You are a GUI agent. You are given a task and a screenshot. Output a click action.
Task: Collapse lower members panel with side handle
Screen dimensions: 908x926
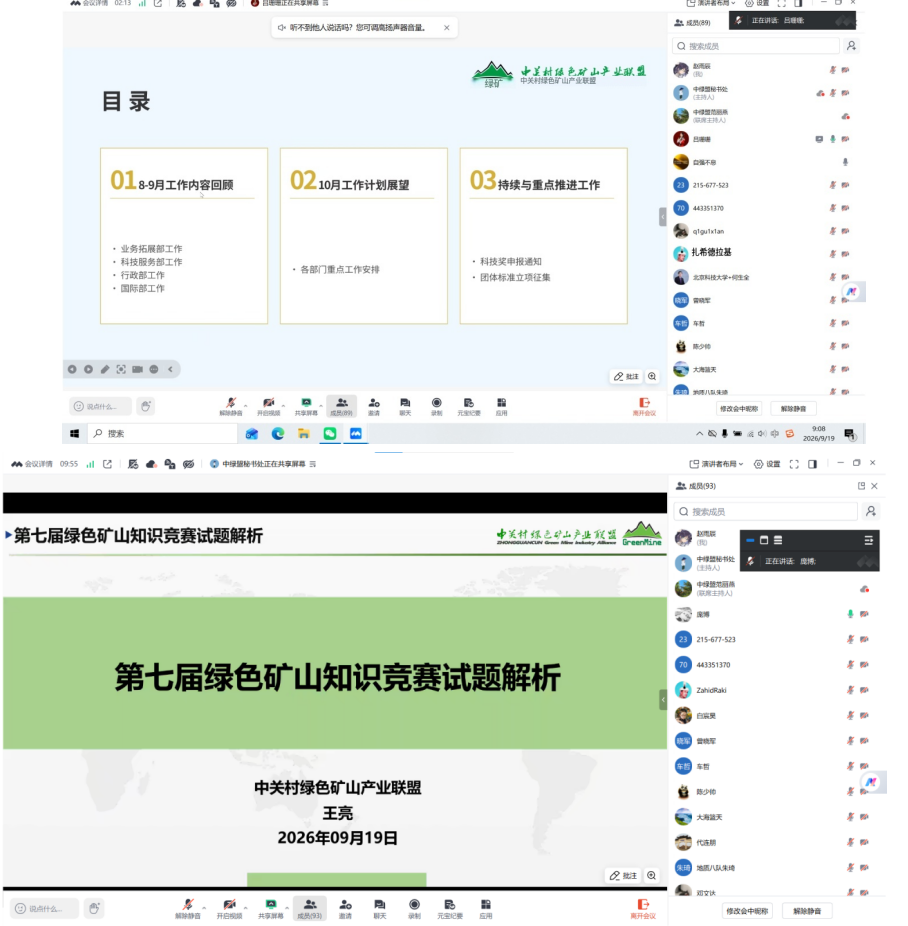(x=663, y=700)
